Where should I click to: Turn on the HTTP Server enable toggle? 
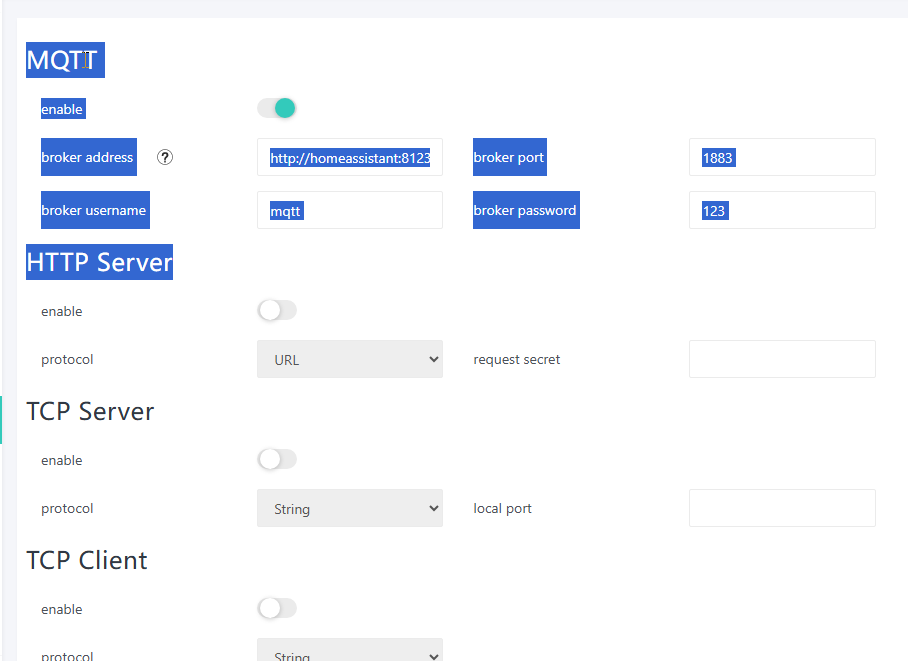click(277, 311)
